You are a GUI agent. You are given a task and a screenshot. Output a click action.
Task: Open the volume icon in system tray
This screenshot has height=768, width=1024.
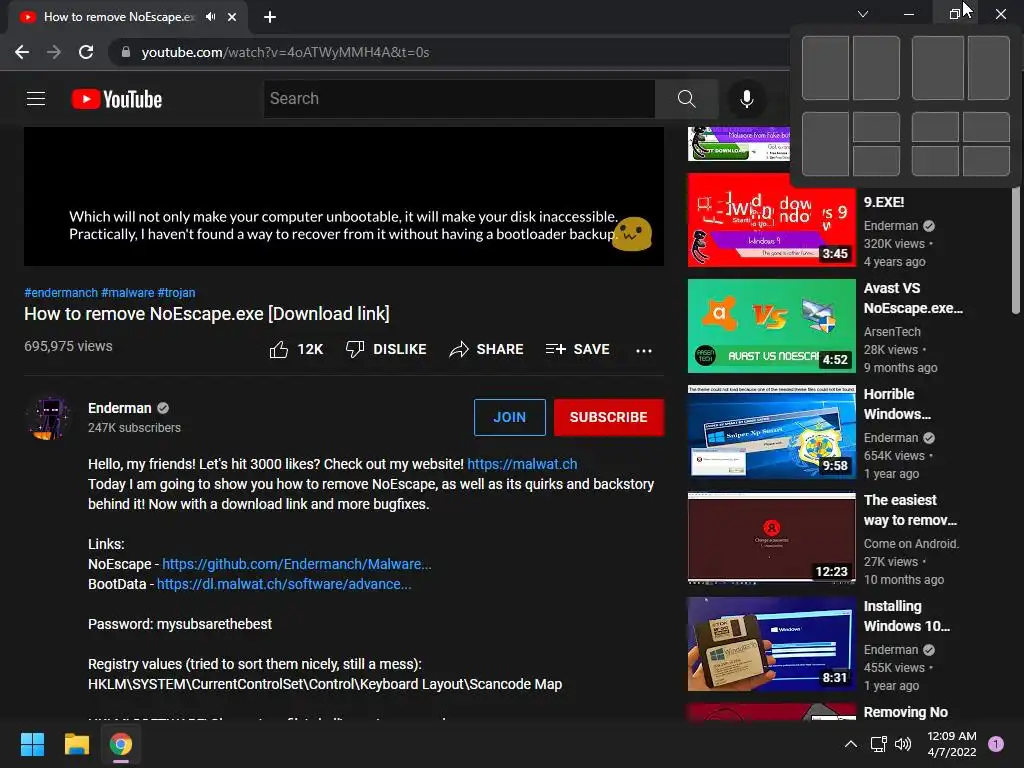903,744
